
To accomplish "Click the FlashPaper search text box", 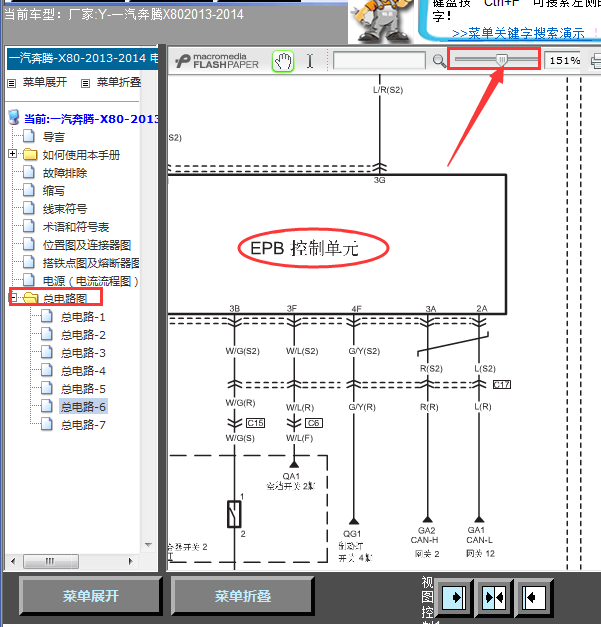I will (379, 61).
